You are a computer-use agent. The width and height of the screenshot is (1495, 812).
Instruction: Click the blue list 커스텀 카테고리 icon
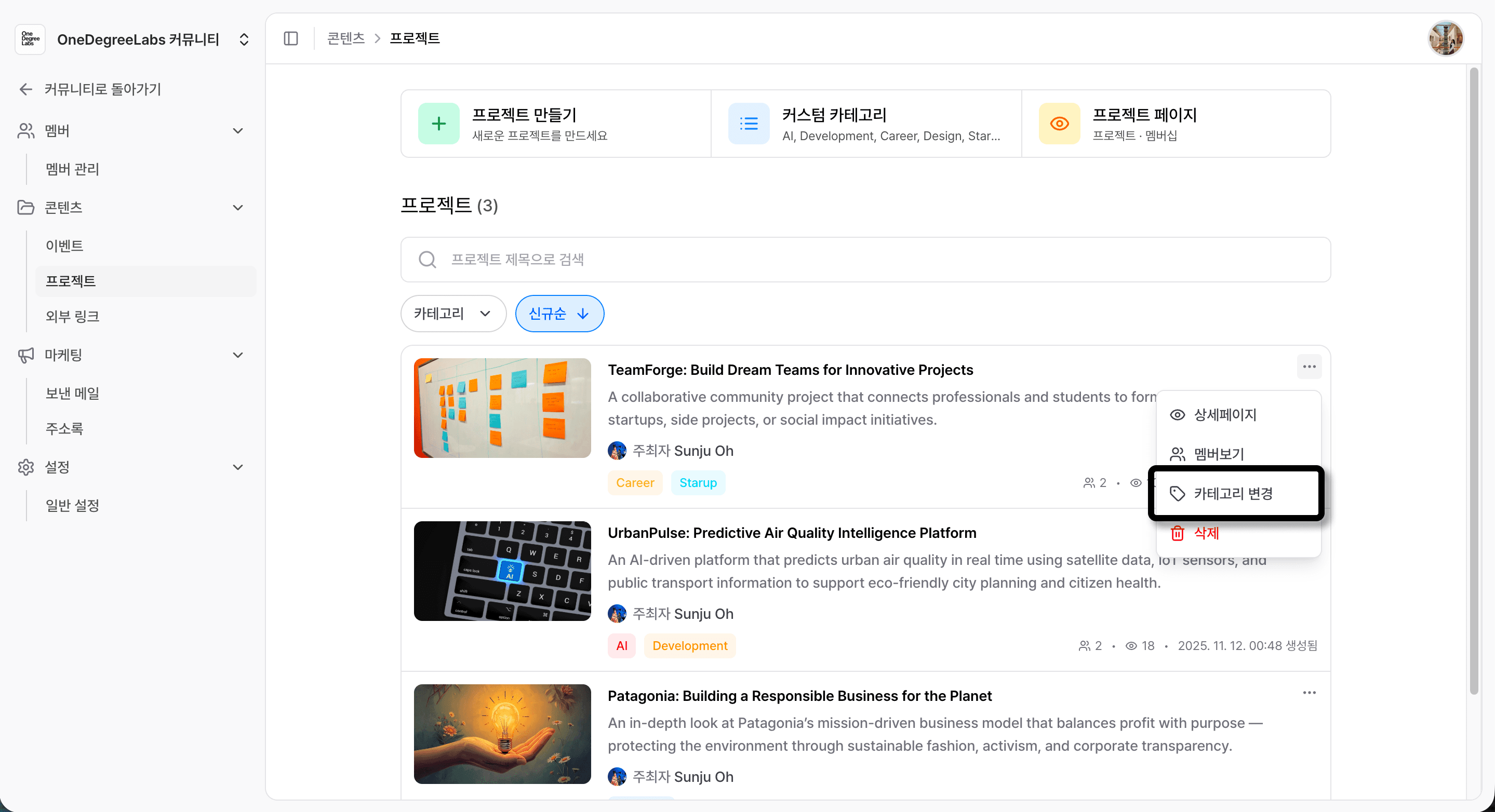749,124
